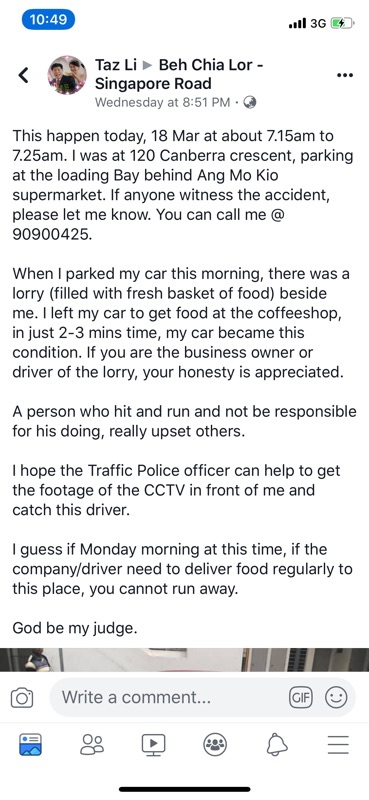The height and width of the screenshot is (800, 369).
Task: Open the Friends tab icon
Action: tap(92, 744)
